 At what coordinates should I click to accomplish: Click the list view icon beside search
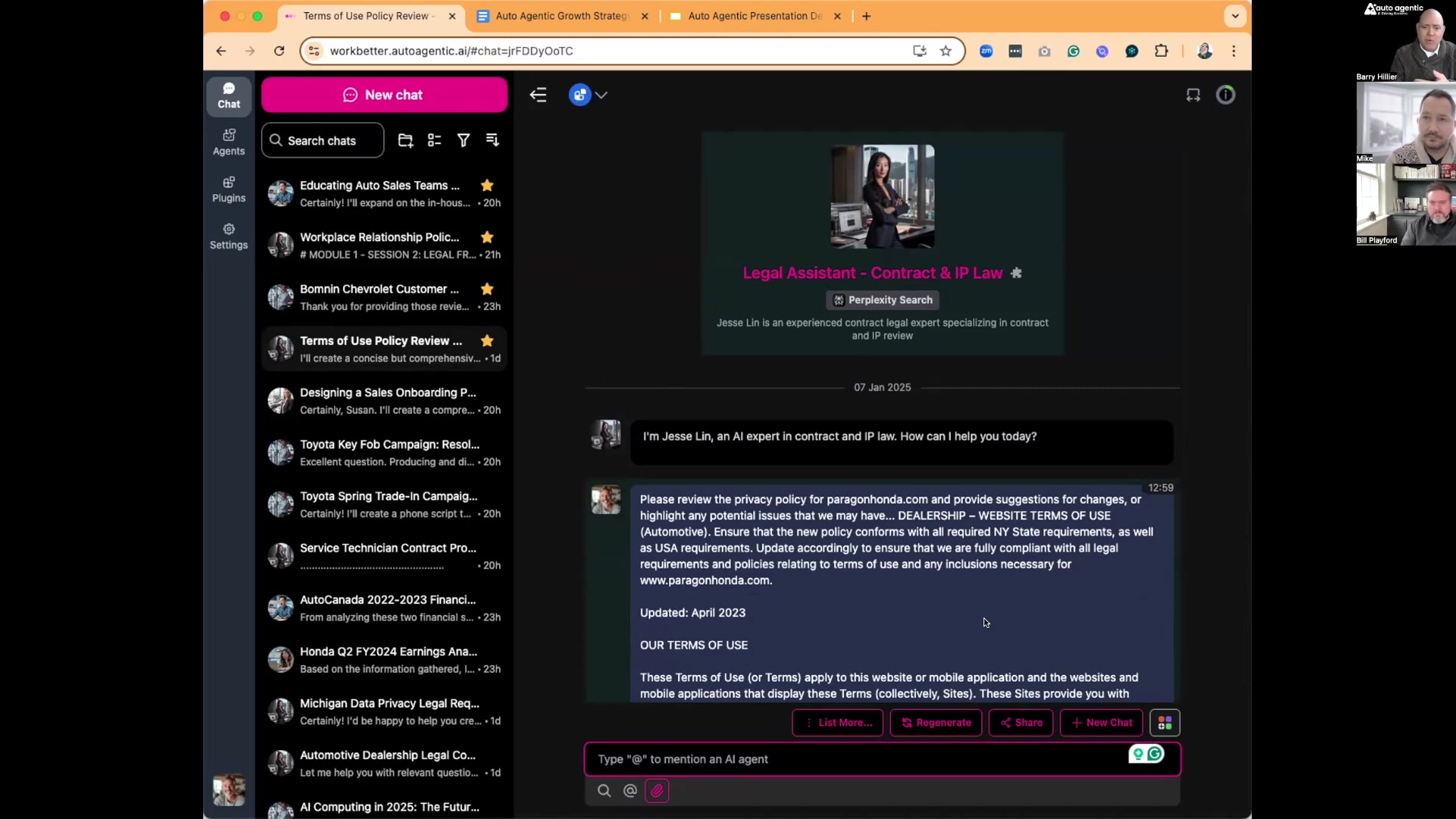(x=435, y=140)
